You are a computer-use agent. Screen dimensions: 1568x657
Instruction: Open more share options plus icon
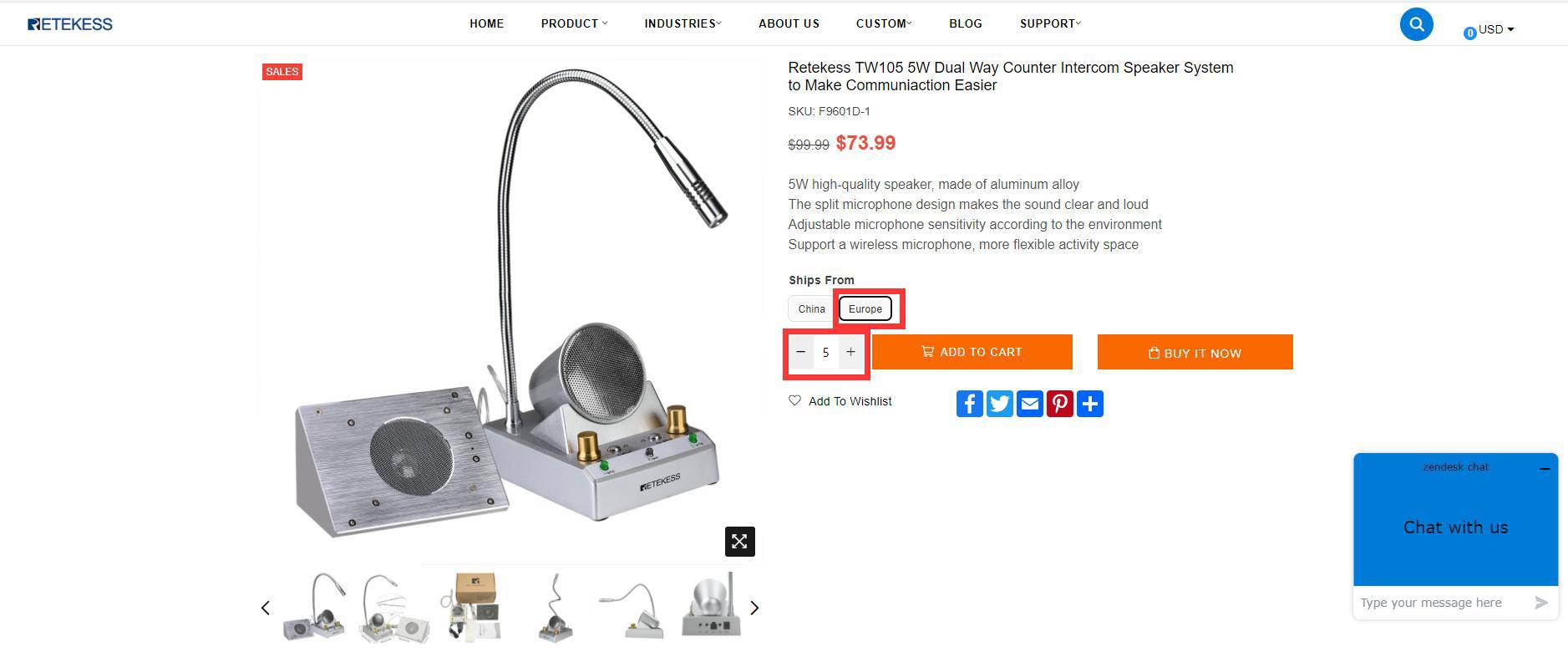(x=1089, y=404)
